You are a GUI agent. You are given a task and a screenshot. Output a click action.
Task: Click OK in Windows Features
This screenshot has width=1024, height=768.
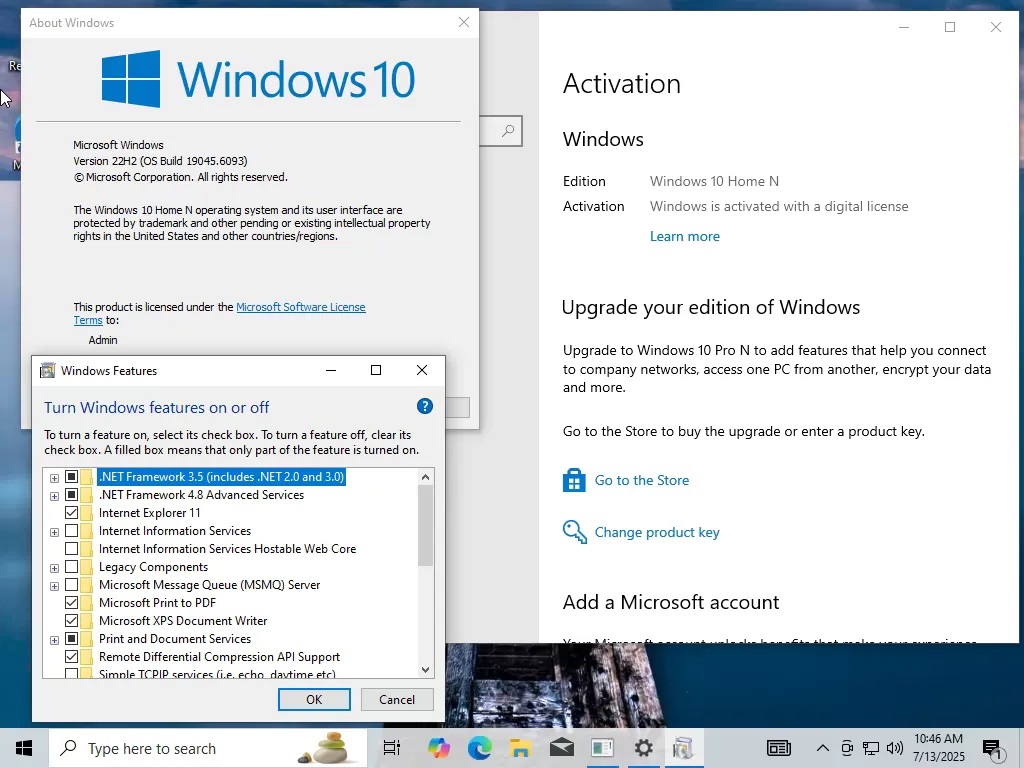[314, 699]
